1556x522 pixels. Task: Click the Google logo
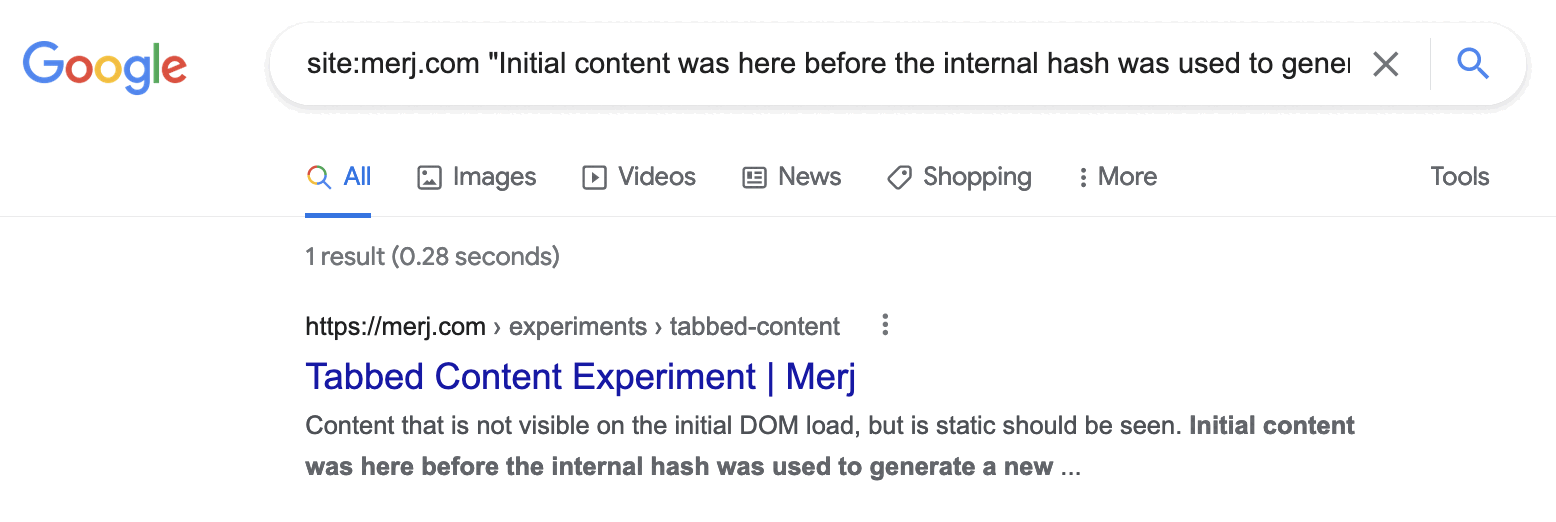104,65
